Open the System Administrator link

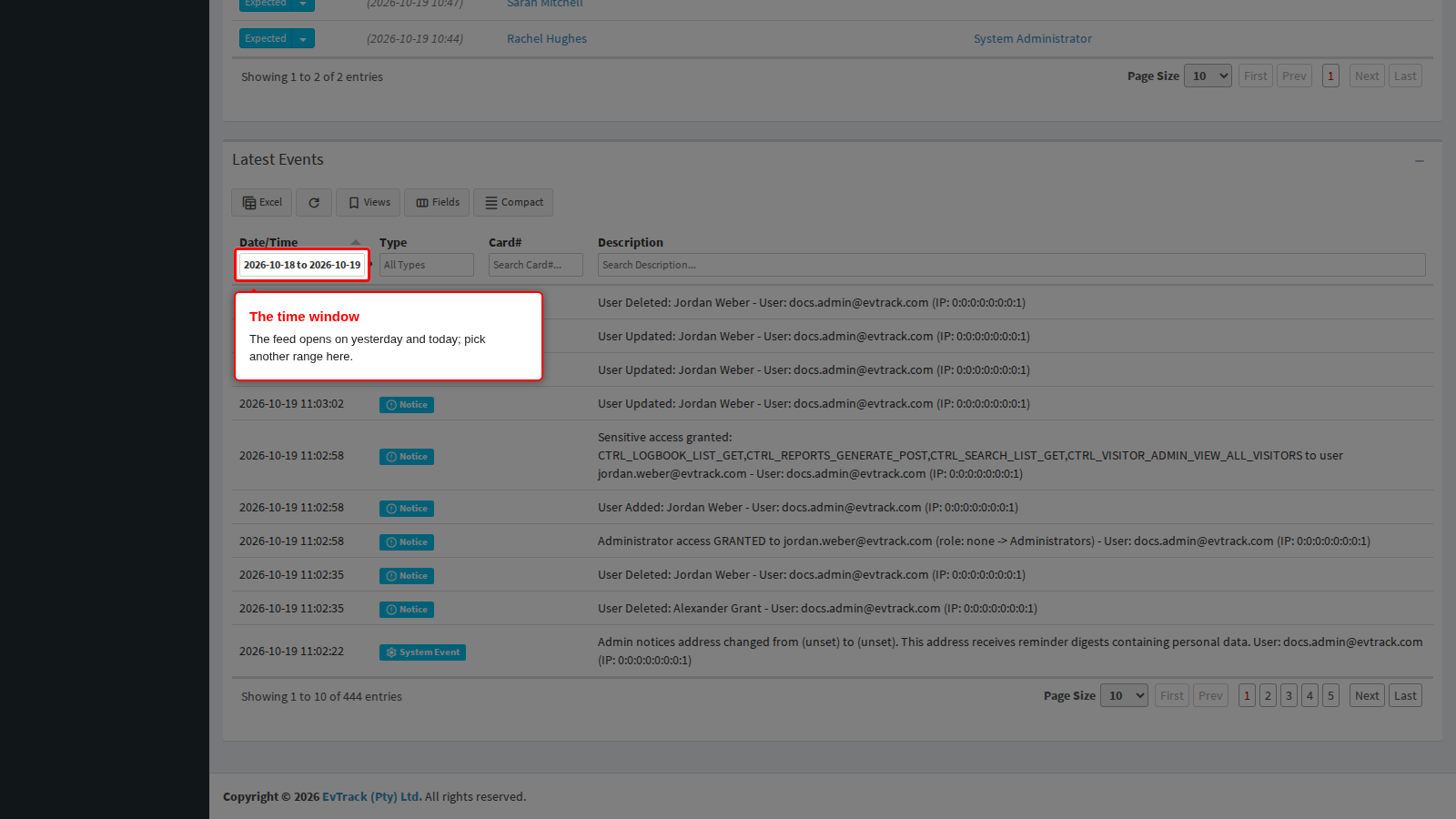1033,39
